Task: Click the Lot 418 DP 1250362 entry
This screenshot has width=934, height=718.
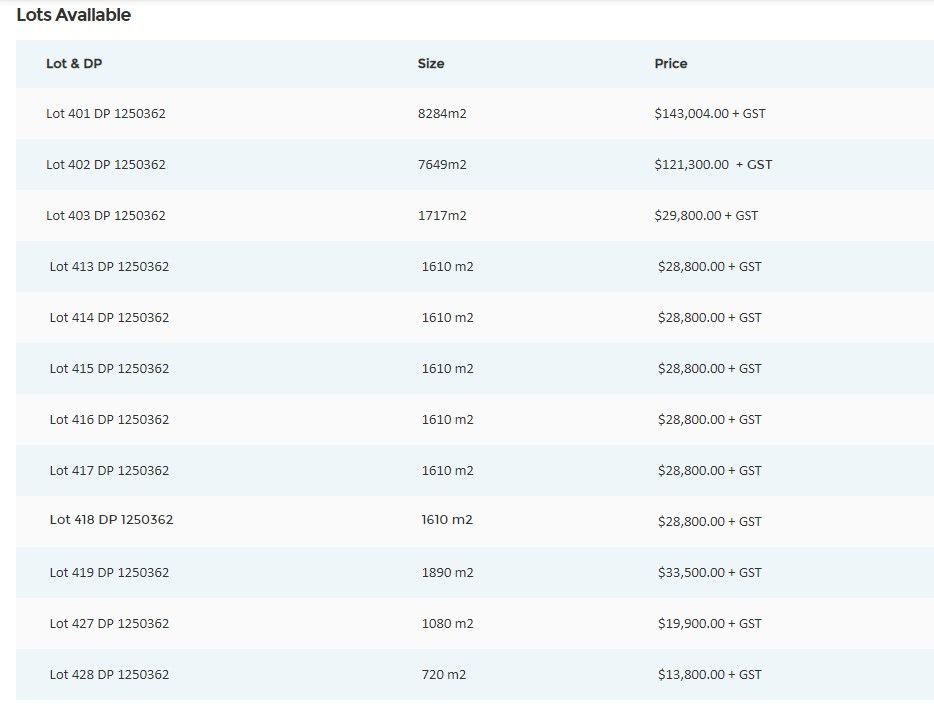Action: (x=111, y=520)
